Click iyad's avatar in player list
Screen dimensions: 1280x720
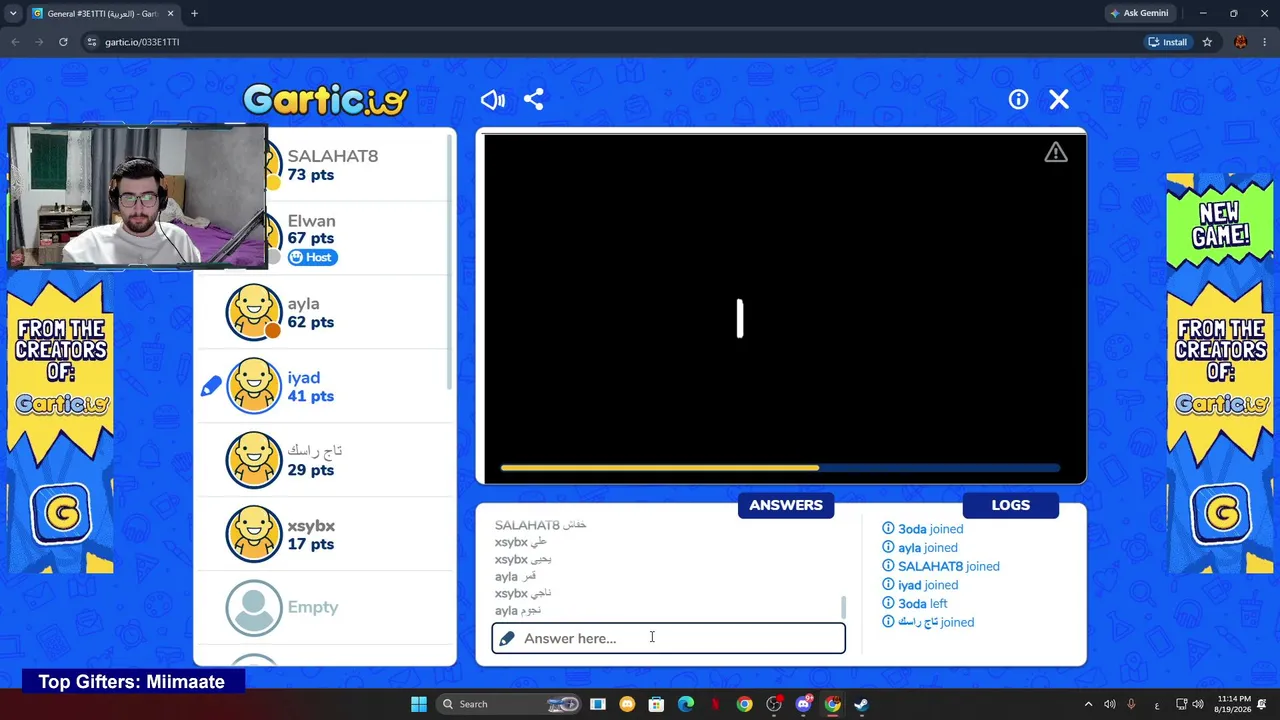point(254,386)
